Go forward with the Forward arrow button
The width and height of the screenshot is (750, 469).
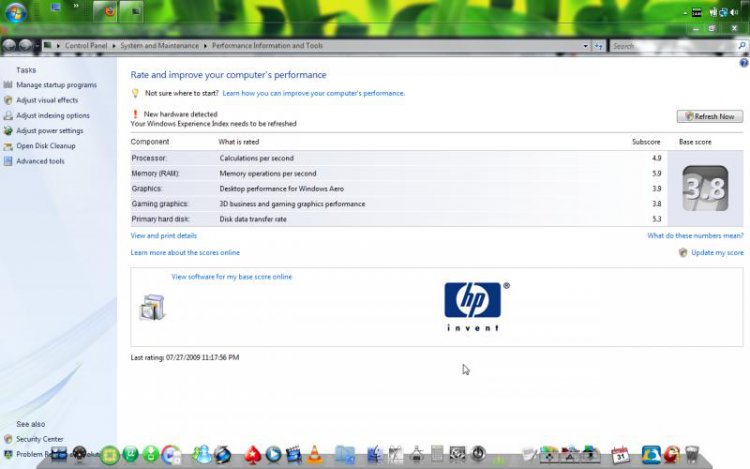25,45
